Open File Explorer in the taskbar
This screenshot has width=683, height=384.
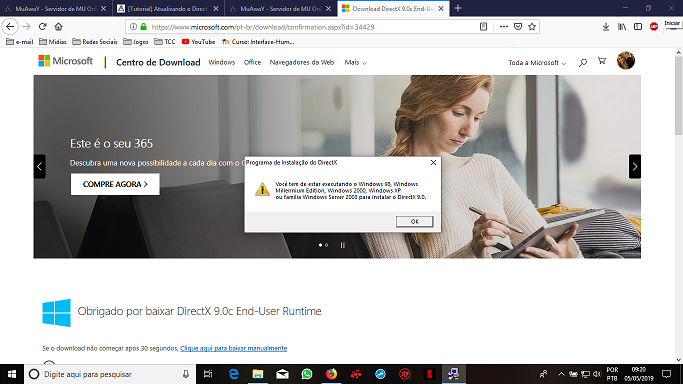pyautogui.click(x=257, y=374)
